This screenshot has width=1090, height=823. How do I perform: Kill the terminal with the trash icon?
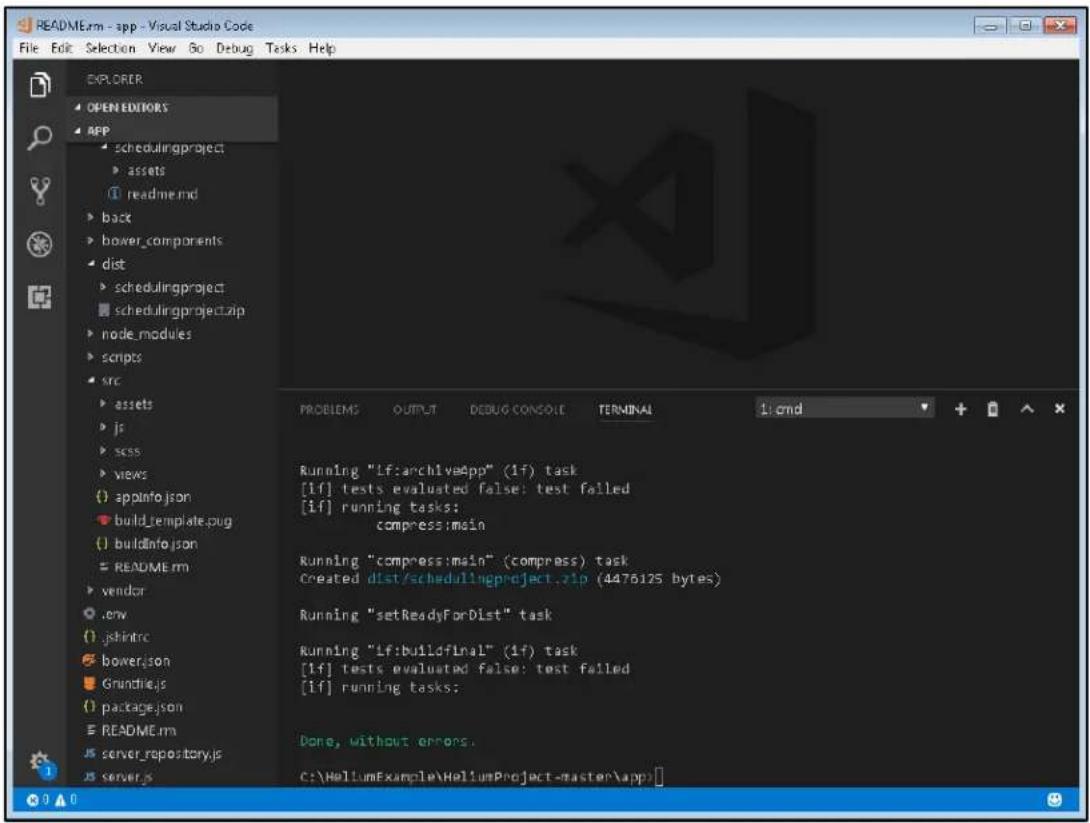993,409
